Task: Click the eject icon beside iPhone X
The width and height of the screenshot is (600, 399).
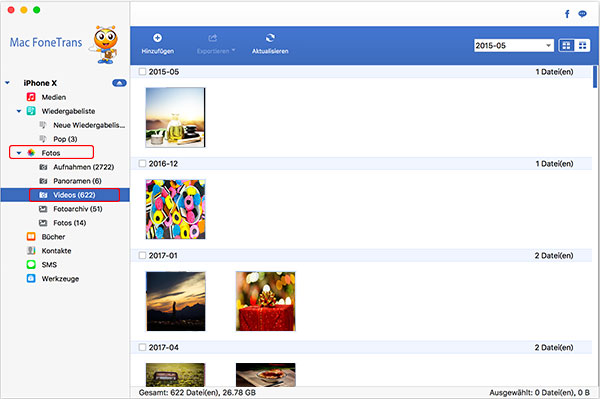Action: pos(119,83)
